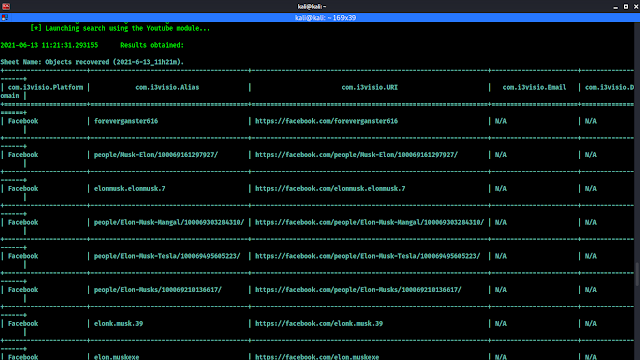The image size is (640, 360).
Task: Minimize the terminal window
Action: tap(616, 7)
